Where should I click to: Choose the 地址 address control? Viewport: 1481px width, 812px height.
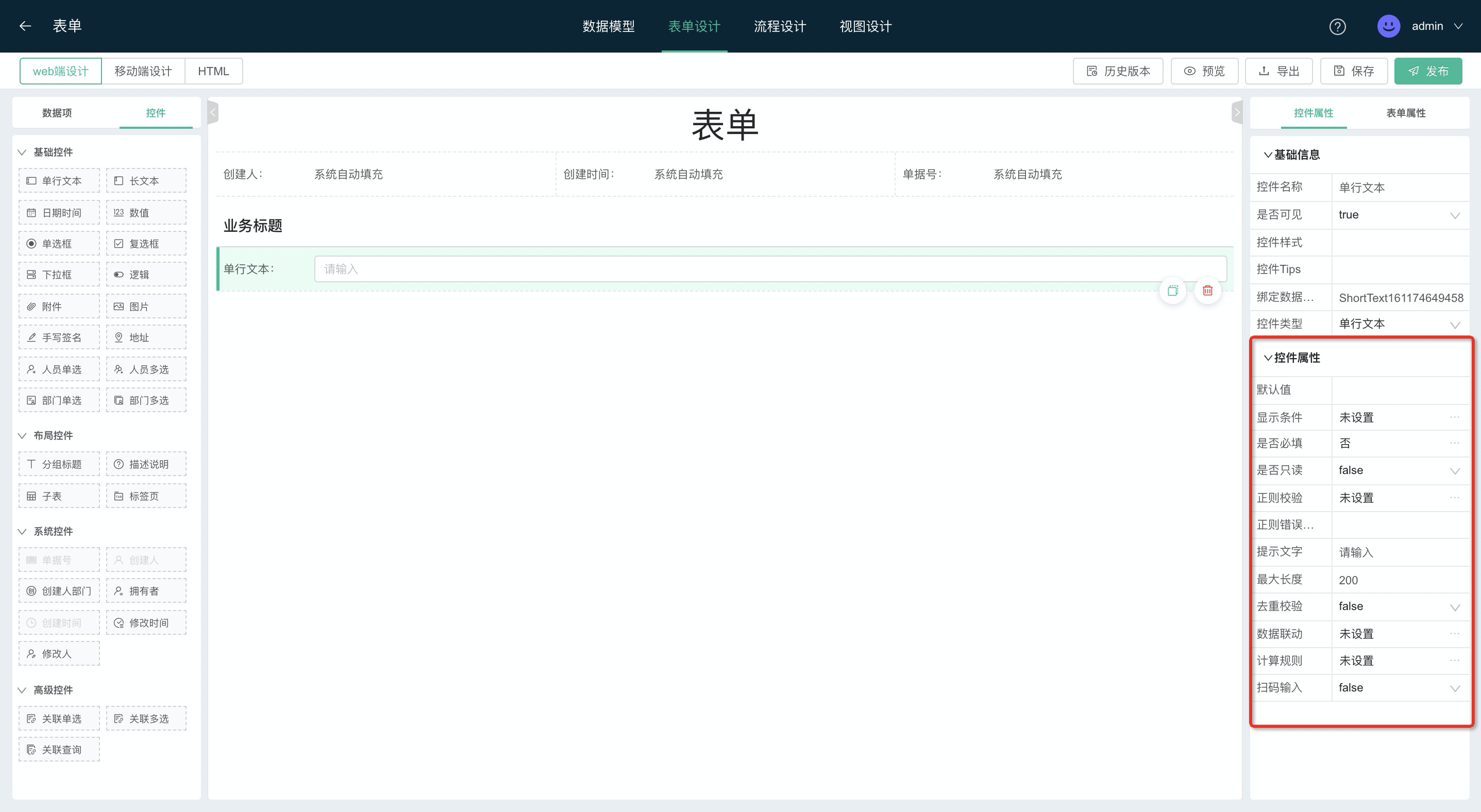click(x=146, y=337)
